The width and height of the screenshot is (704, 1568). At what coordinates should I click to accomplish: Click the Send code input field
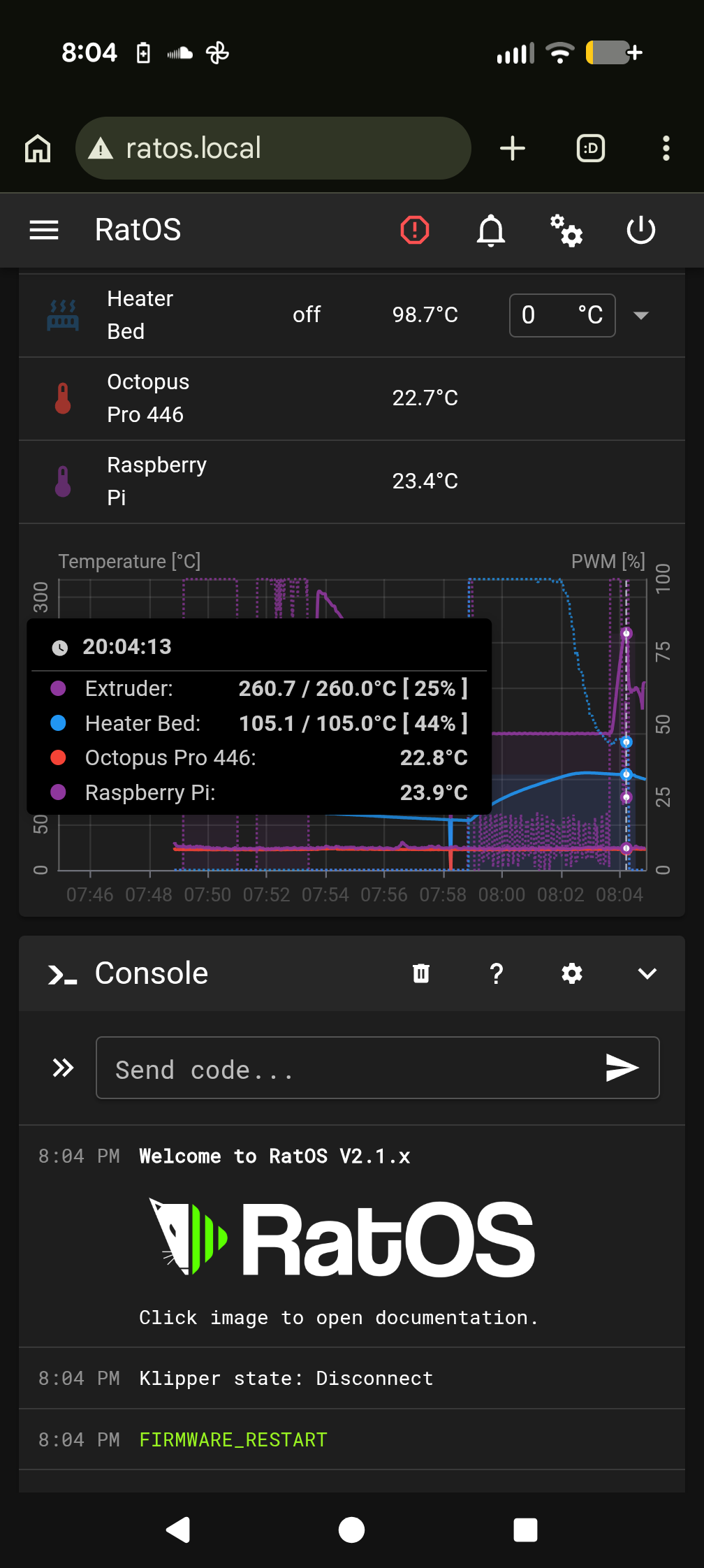tap(314, 1068)
